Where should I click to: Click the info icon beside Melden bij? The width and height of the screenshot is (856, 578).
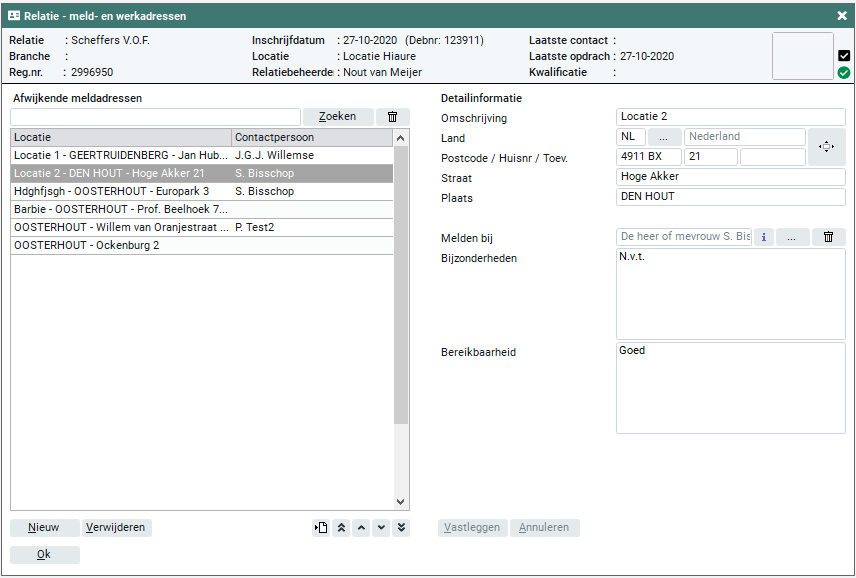click(x=764, y=237)
